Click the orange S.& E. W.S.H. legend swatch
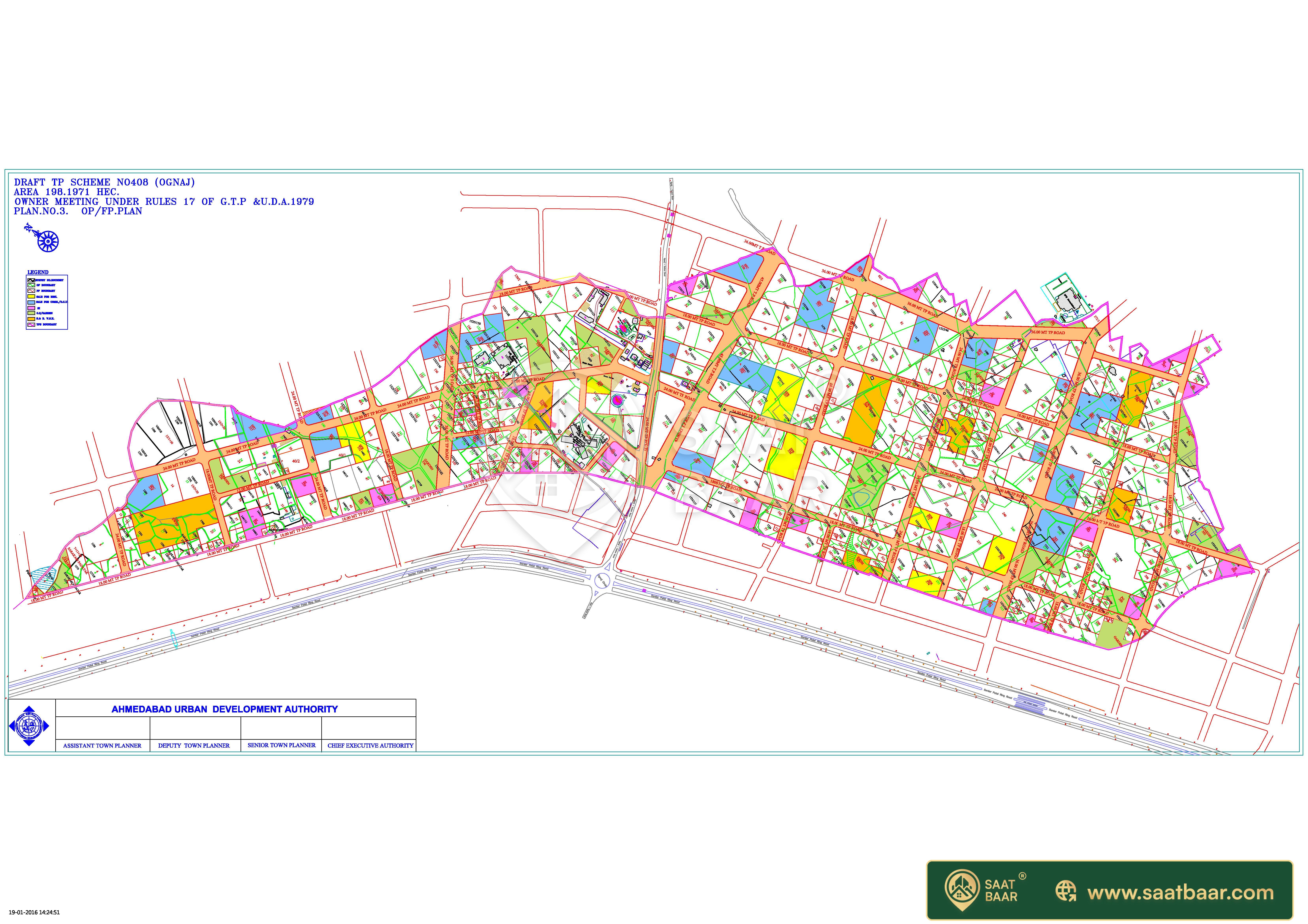This screenshot has height=924, width=1308. click(31, 319)
